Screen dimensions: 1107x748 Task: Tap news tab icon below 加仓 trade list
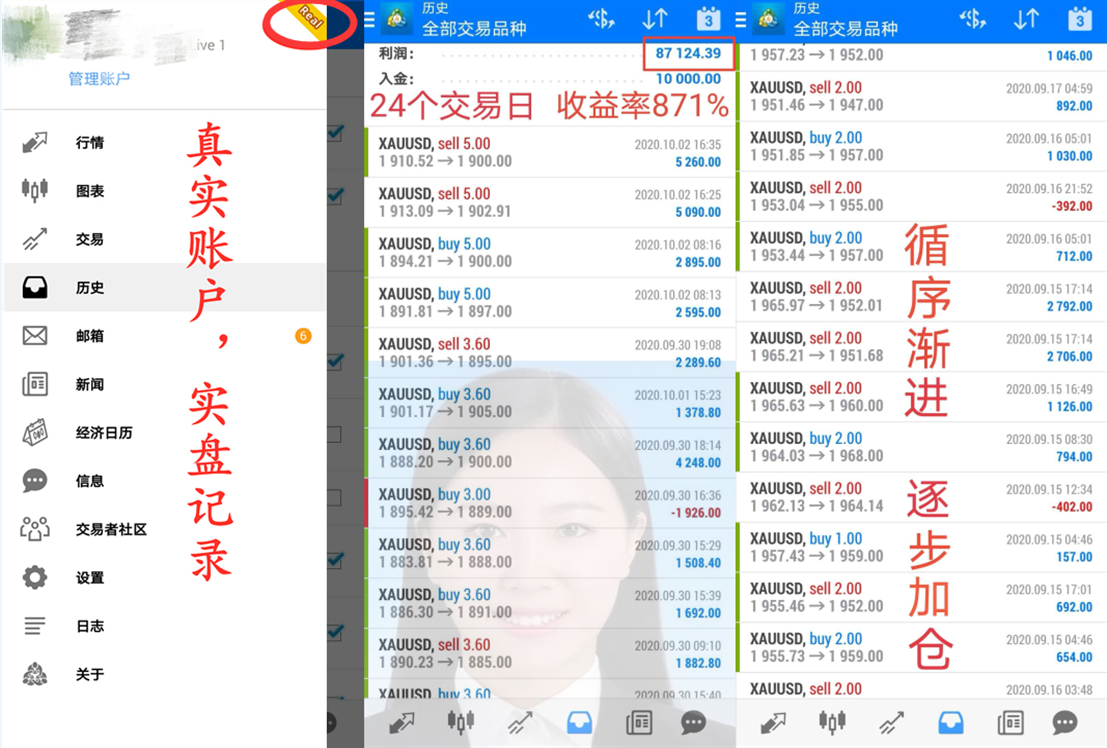(x=1010, y=723)
